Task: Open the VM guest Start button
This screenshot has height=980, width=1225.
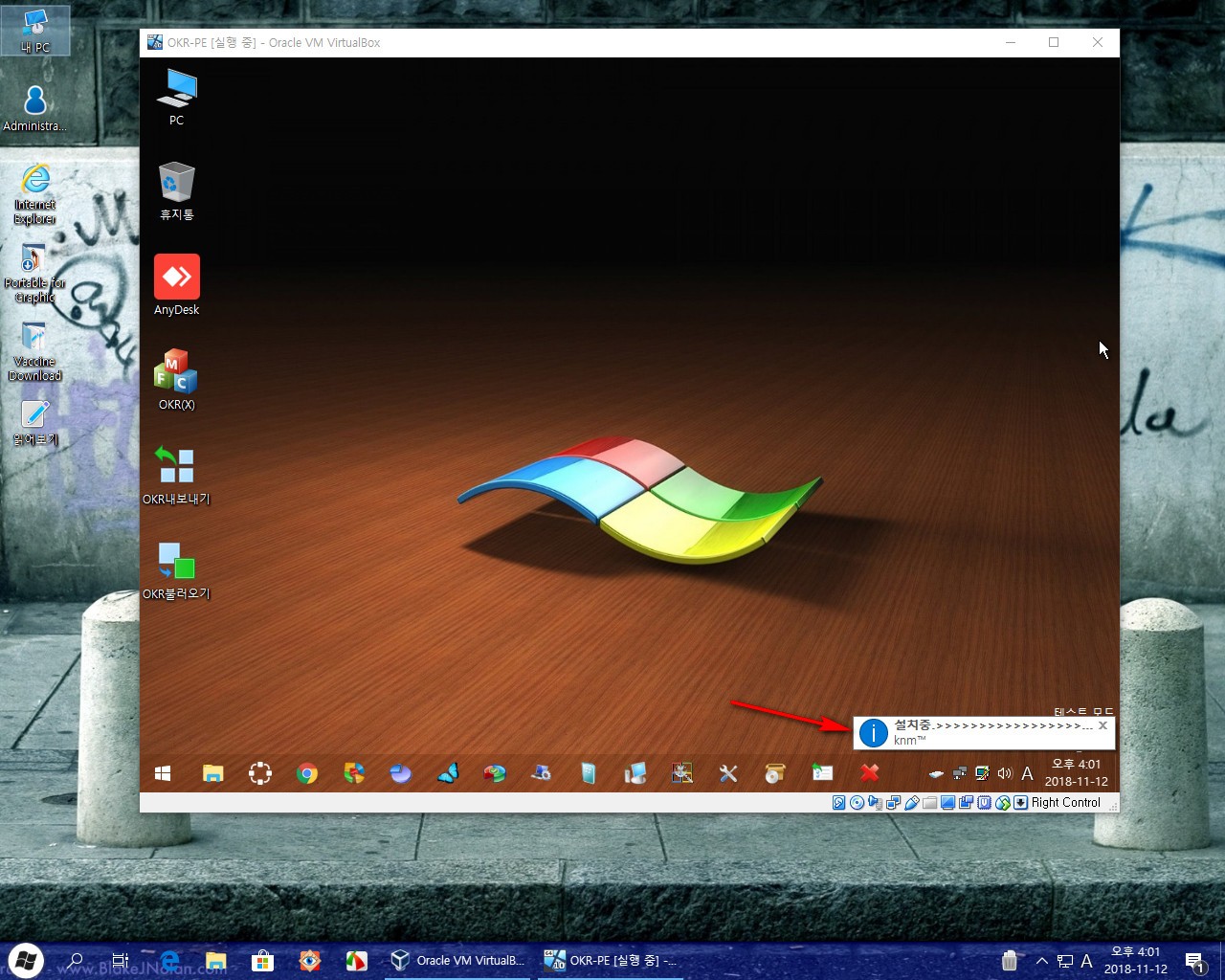Action: [163, 773]
